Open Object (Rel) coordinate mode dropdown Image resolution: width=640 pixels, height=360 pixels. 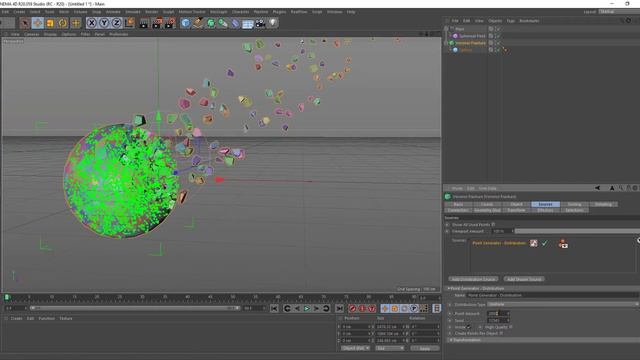coord(355,348)
